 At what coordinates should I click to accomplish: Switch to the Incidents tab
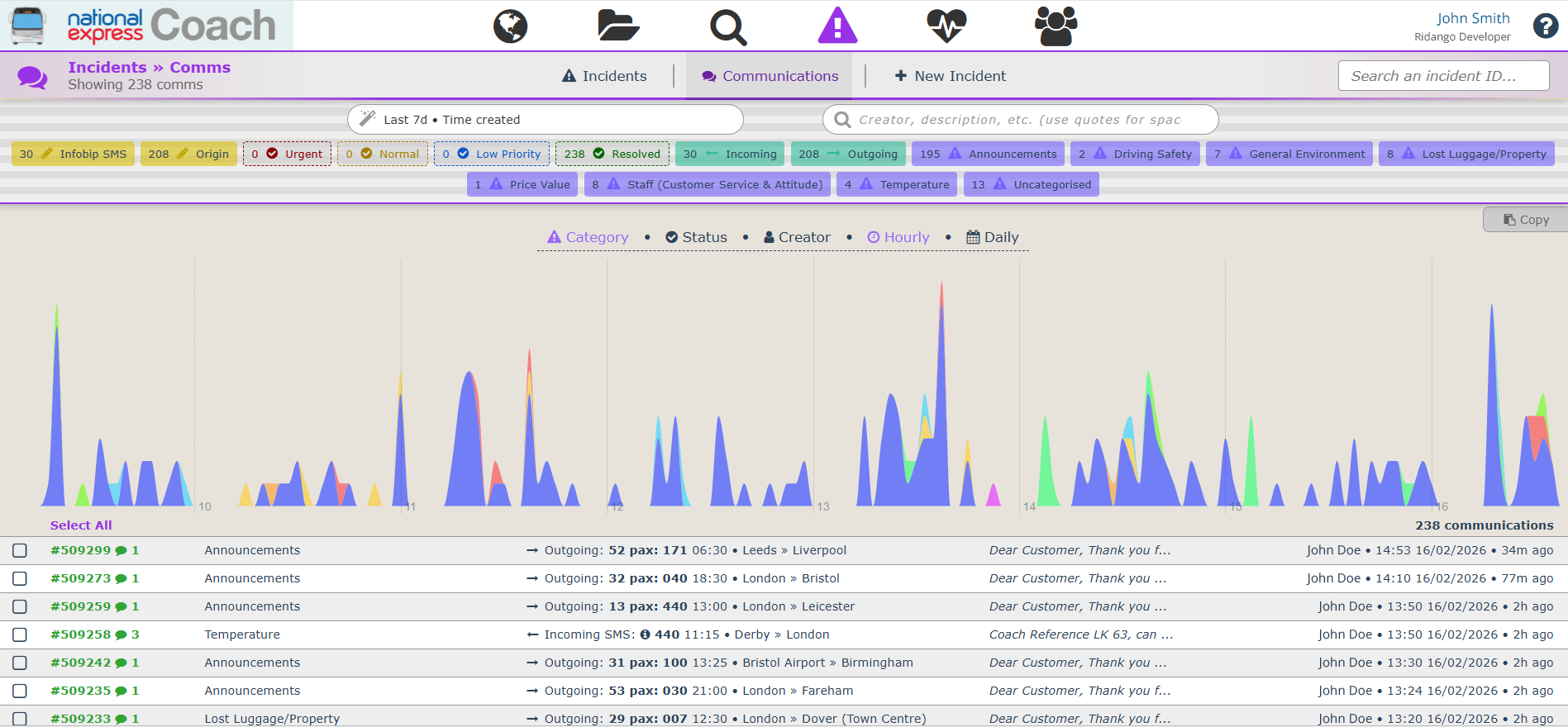[604, 76]
